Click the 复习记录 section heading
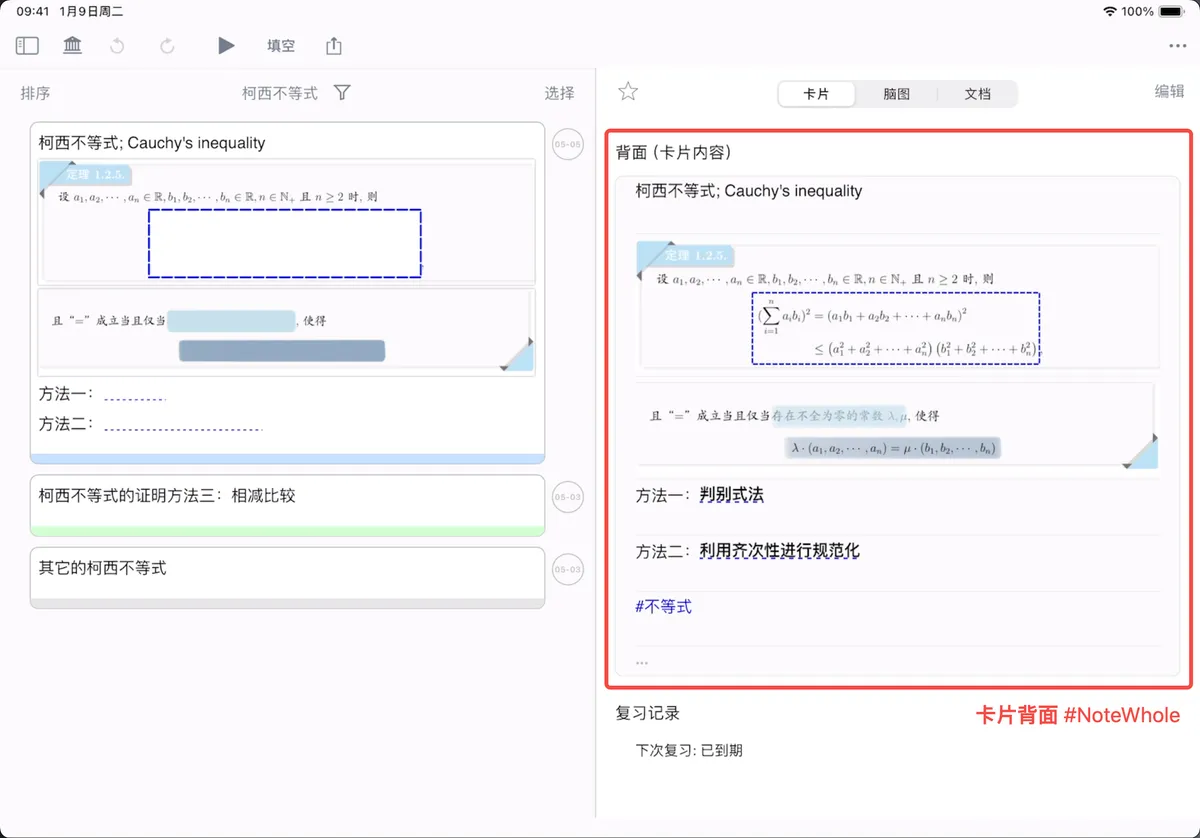The height and width of the screenshot is (838, 1200). coord(648,713)
